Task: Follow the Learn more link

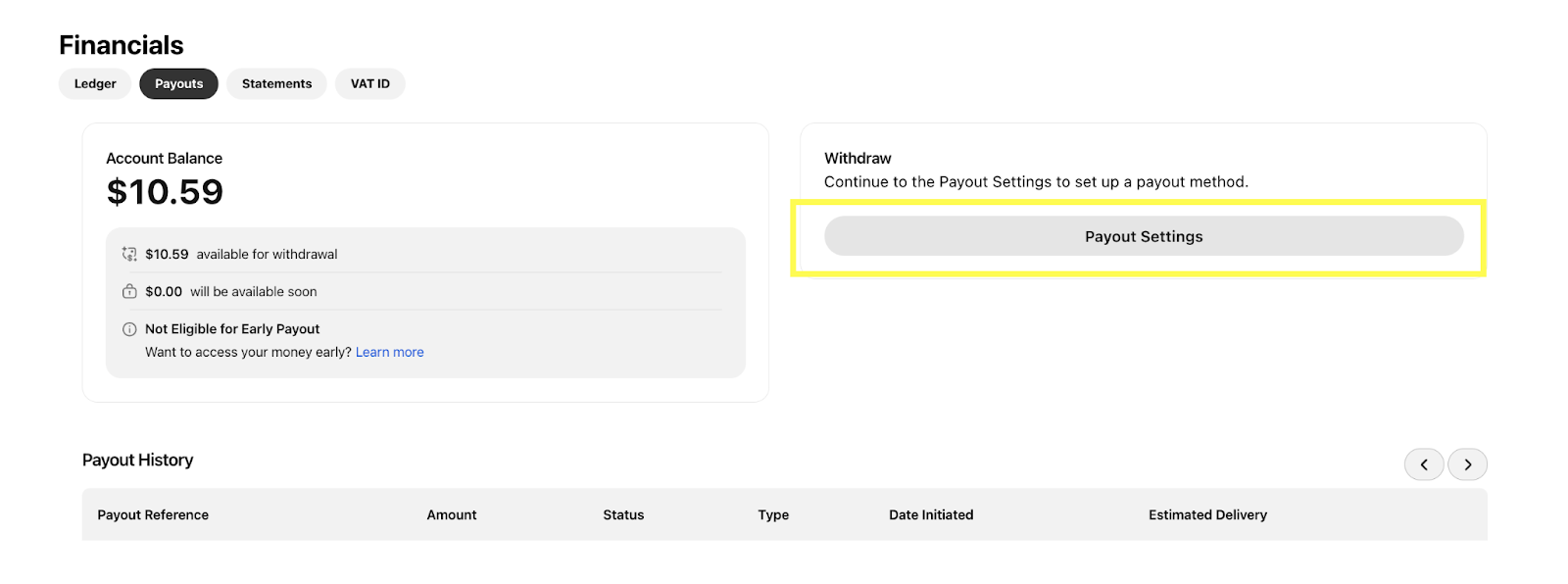Action: (x=390, y=352)
